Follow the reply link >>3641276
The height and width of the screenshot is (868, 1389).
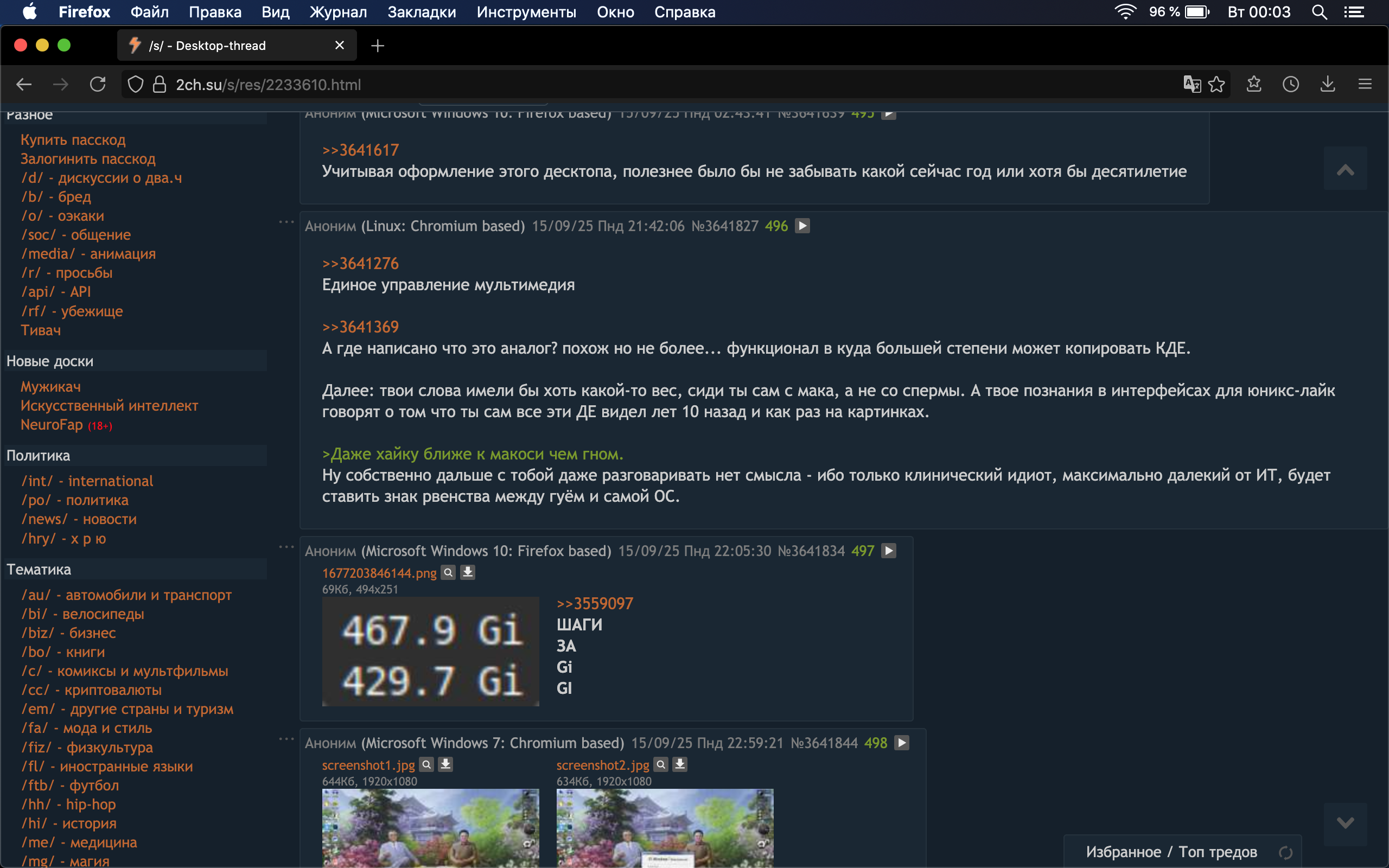360,264
